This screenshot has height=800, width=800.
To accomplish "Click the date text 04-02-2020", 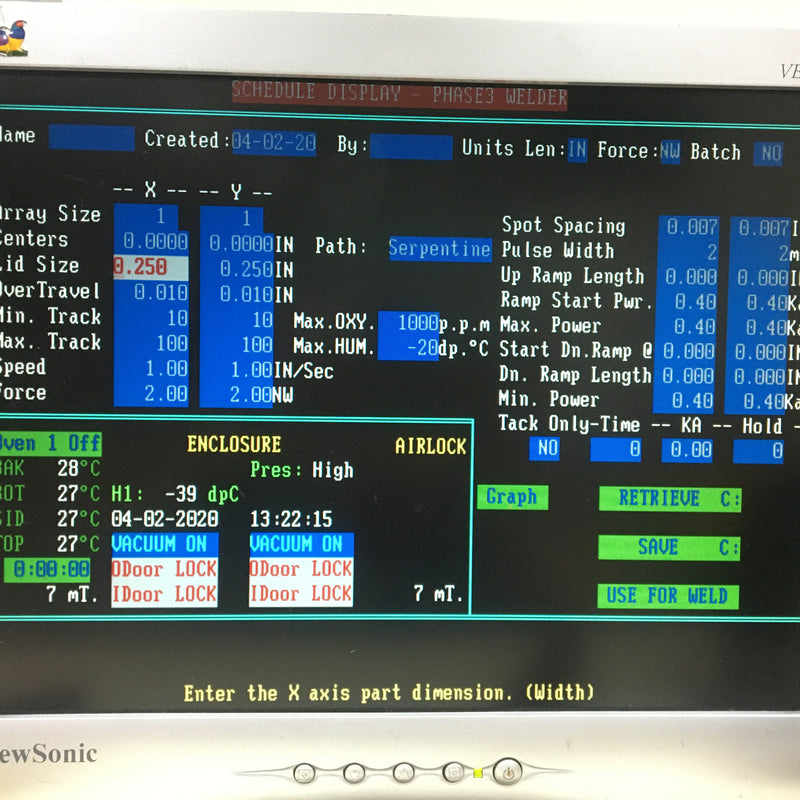I will (x=165, y=519).
